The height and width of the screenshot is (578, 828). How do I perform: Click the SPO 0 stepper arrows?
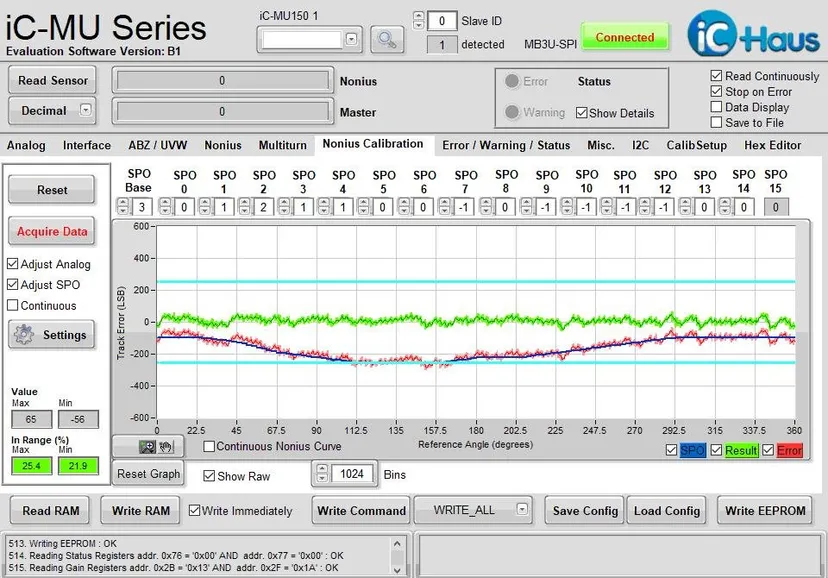[x=165, y=207]
